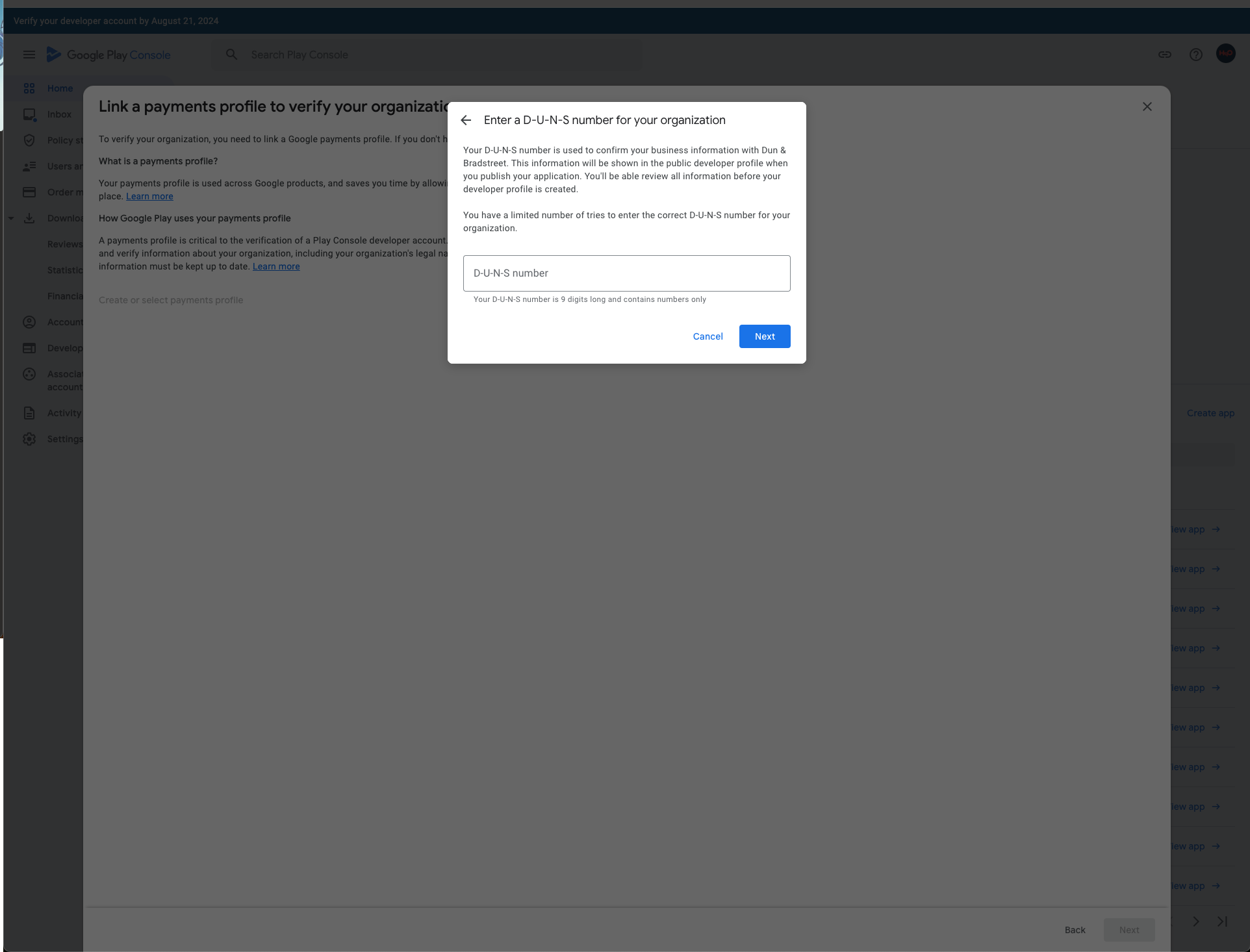Click Back button at panel bottom

coord(1075,930)
